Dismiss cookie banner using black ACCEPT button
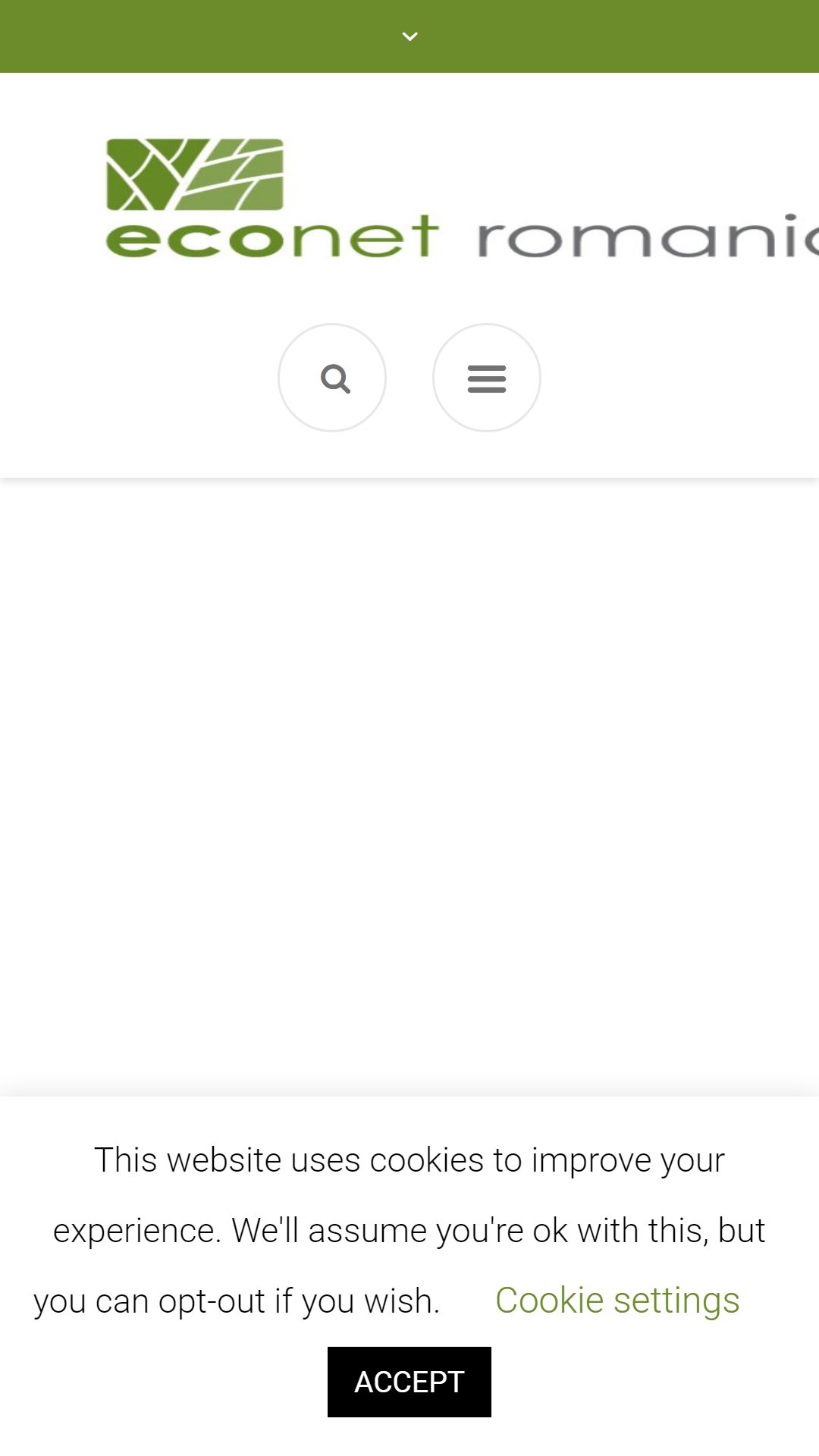 (x=409, y=1382)
